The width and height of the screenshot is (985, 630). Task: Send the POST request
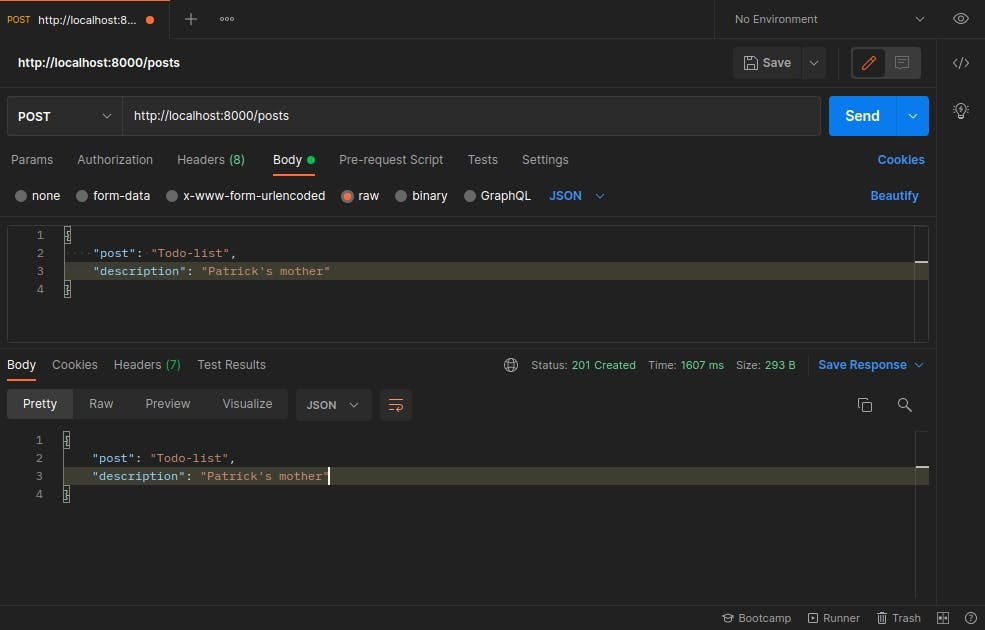[x=862, y=116]
